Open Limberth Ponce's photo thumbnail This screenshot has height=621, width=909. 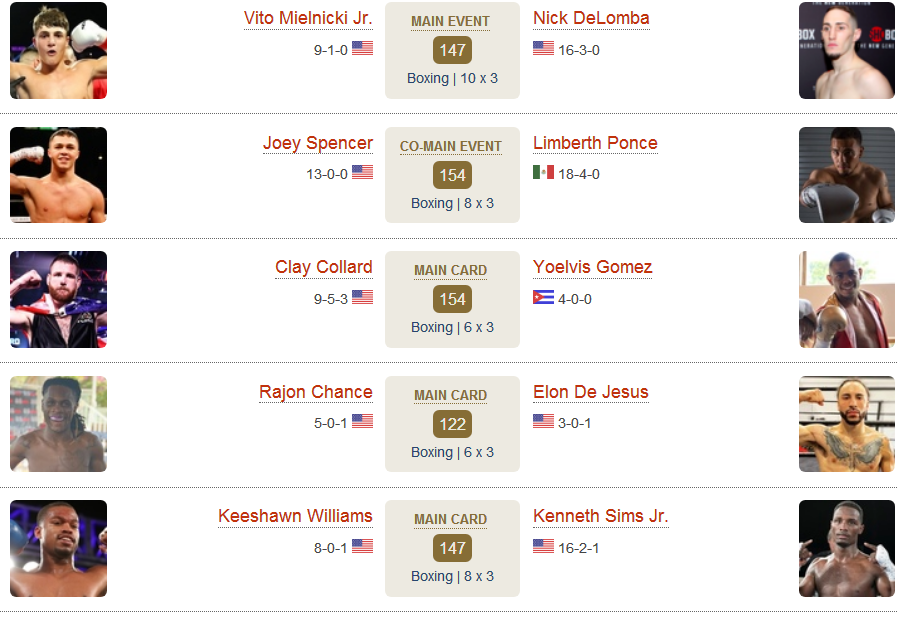(x=847, y=175)
